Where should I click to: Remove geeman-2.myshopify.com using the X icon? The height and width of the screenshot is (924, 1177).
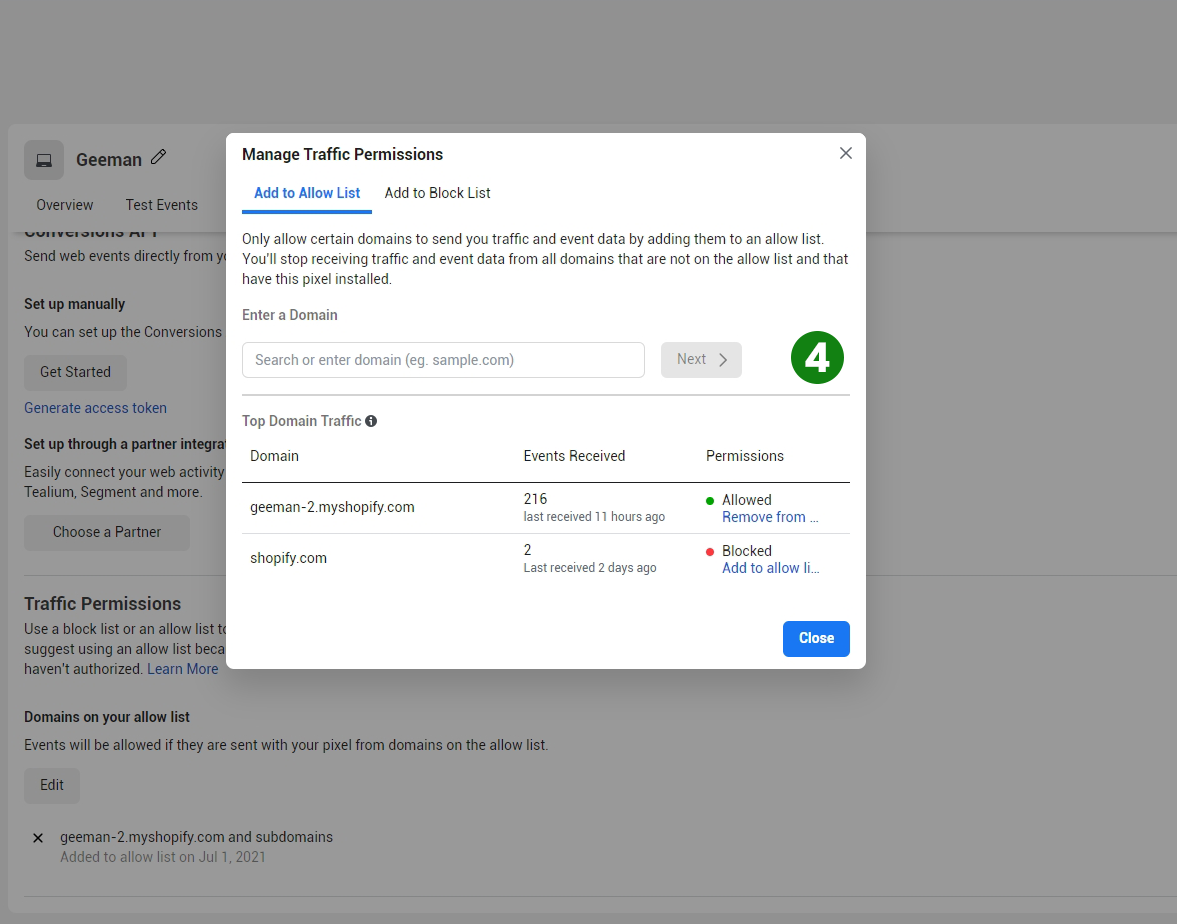coord(38,838)
